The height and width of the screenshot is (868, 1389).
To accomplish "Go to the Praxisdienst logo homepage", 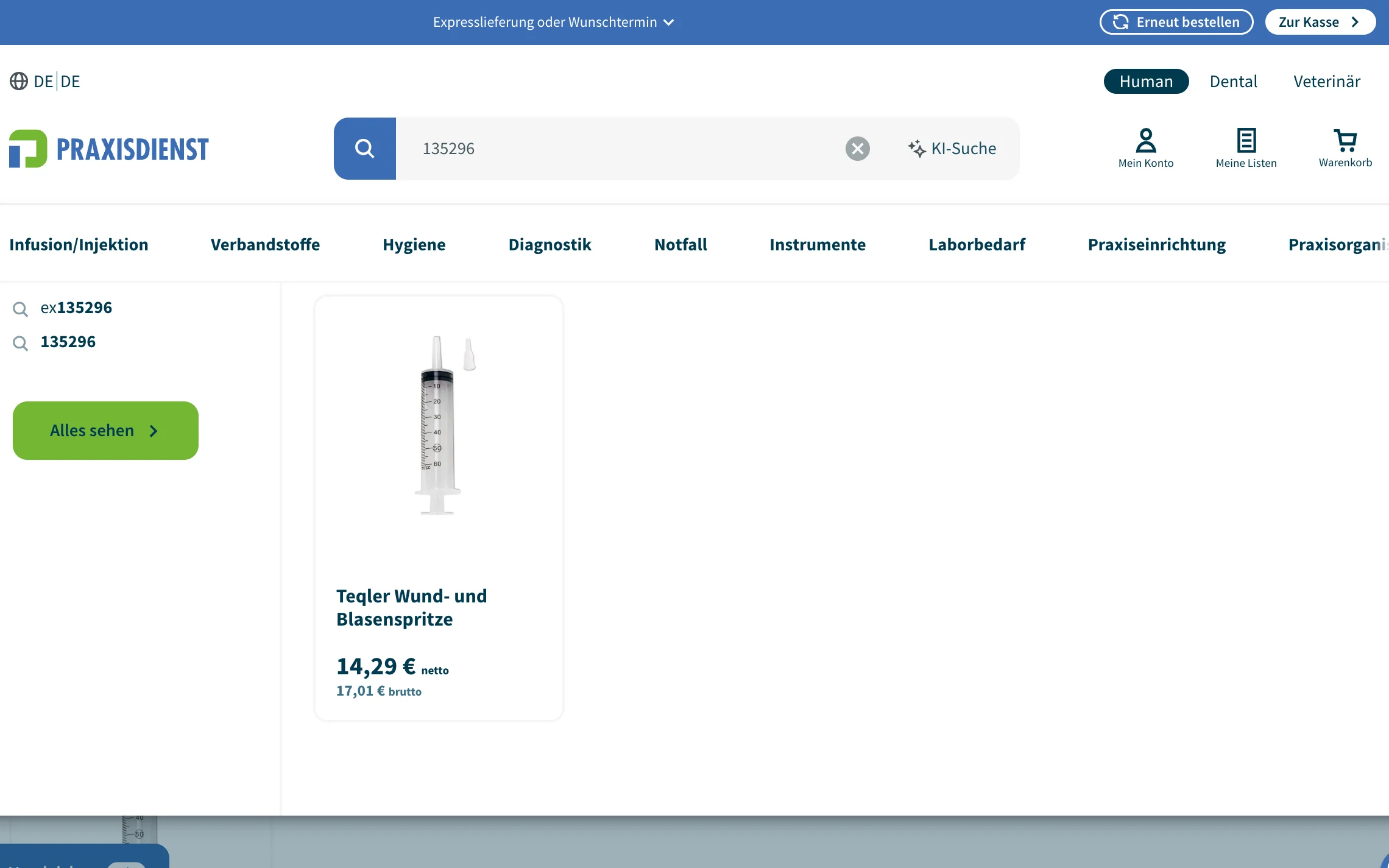I will (109, 149).
